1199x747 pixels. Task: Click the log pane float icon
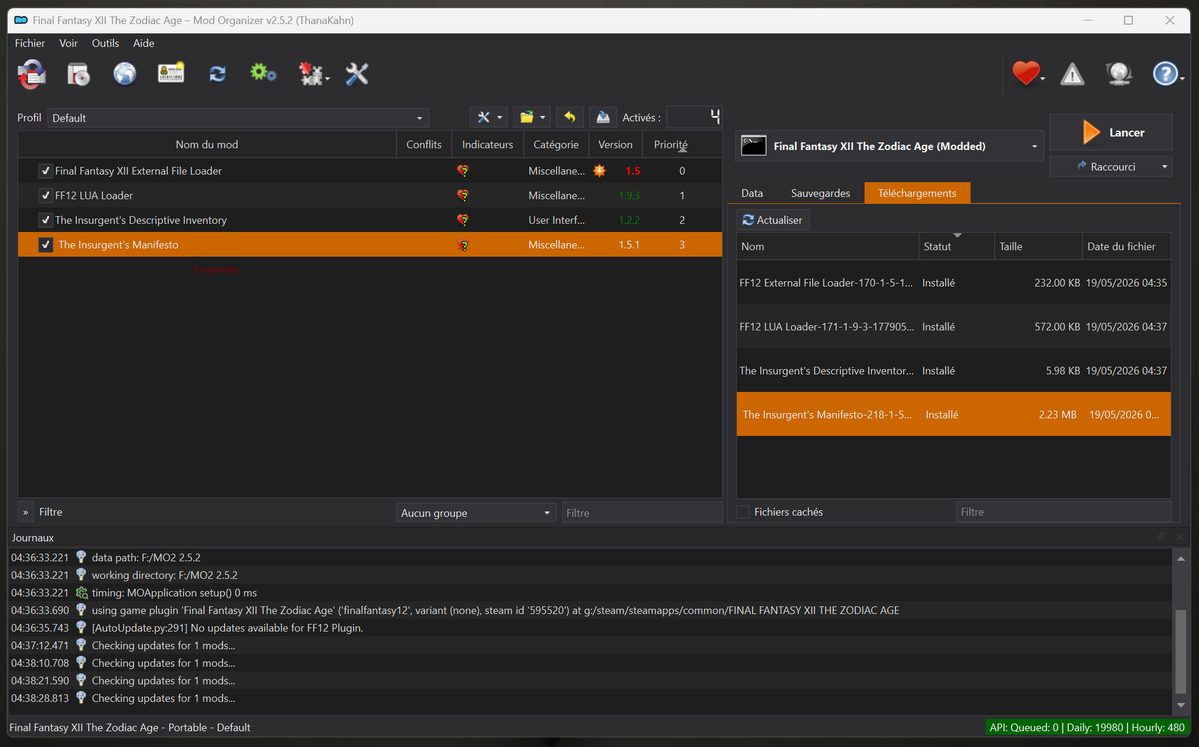(x=1162, y=538)
